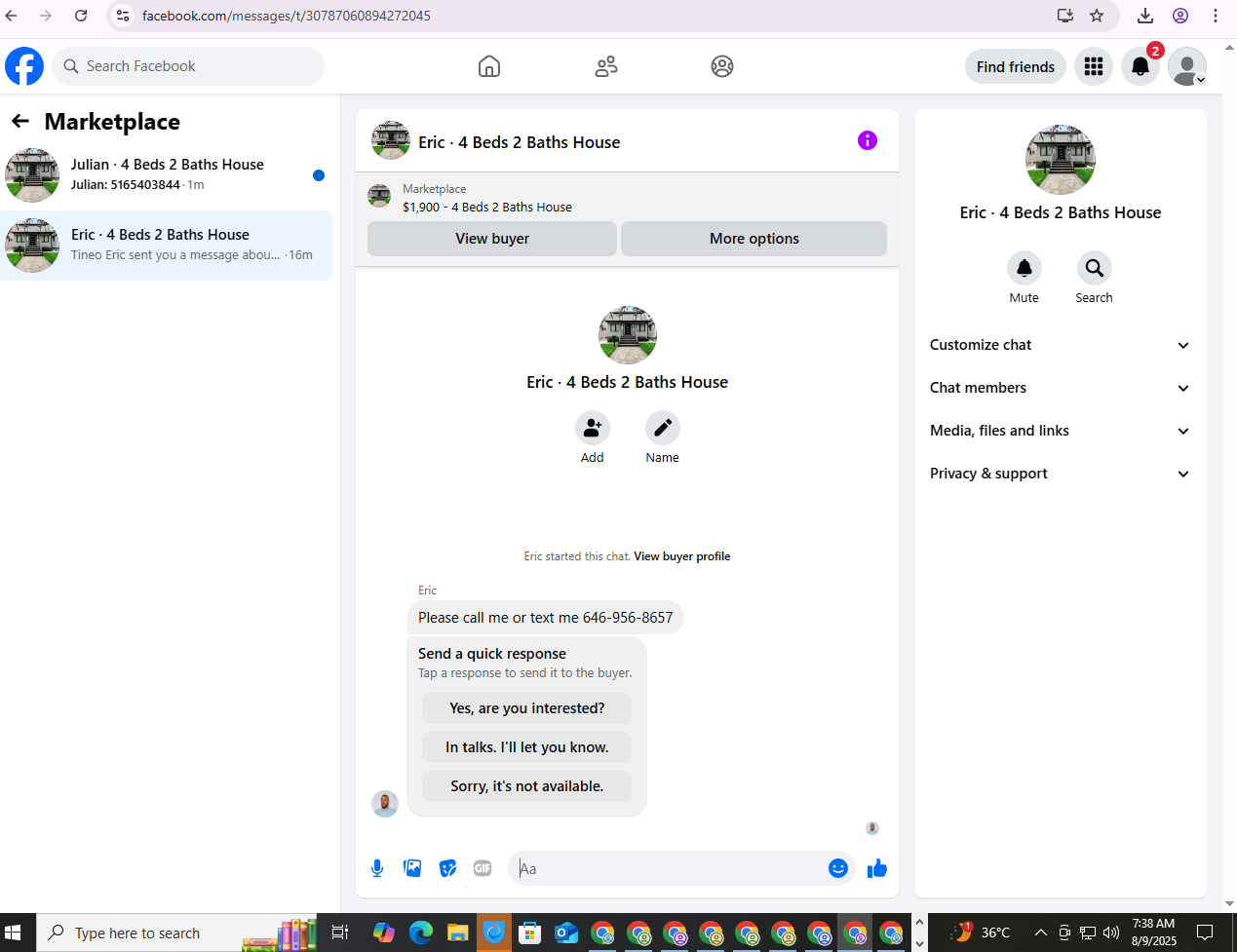Open the browser downloads icon
Screen dimensions: 1237x952
1145,16
